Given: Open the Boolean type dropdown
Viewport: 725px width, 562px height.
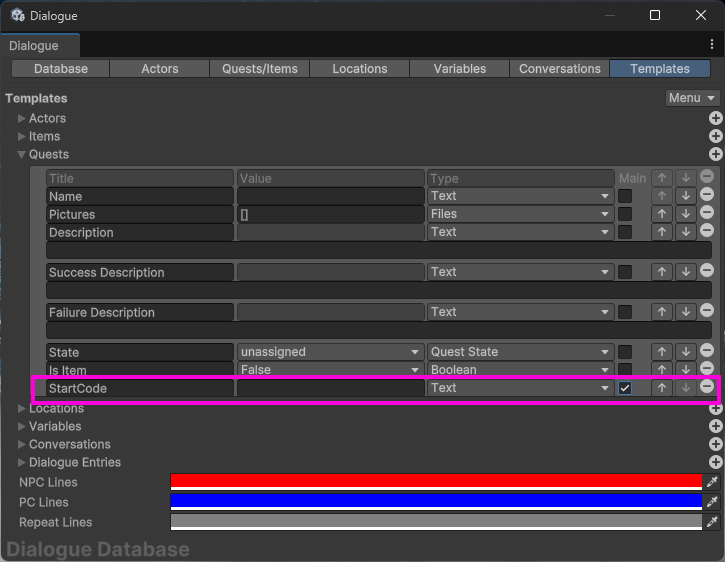Looking at the screenshot, I should point(520,370).
